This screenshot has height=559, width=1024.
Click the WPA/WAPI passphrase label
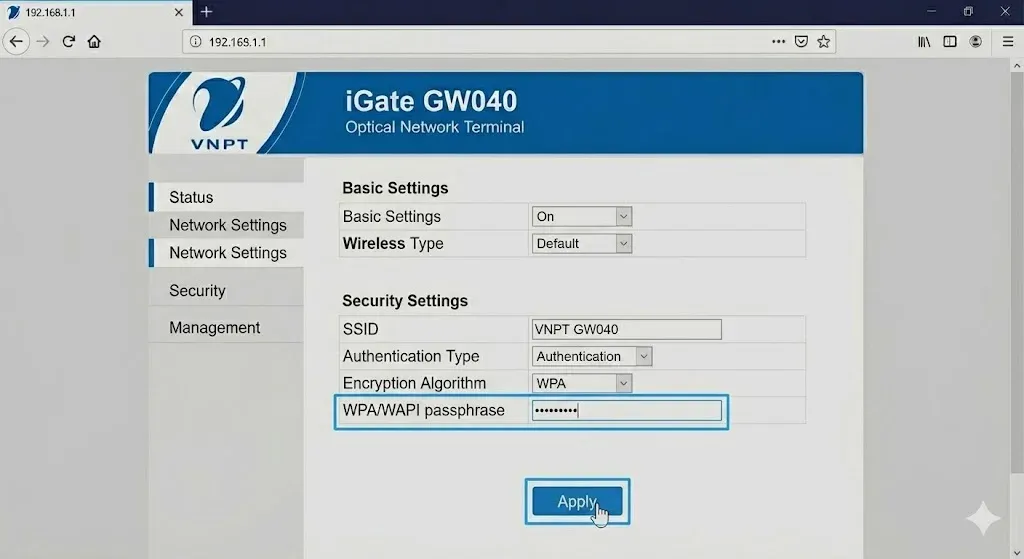point(424,410)
